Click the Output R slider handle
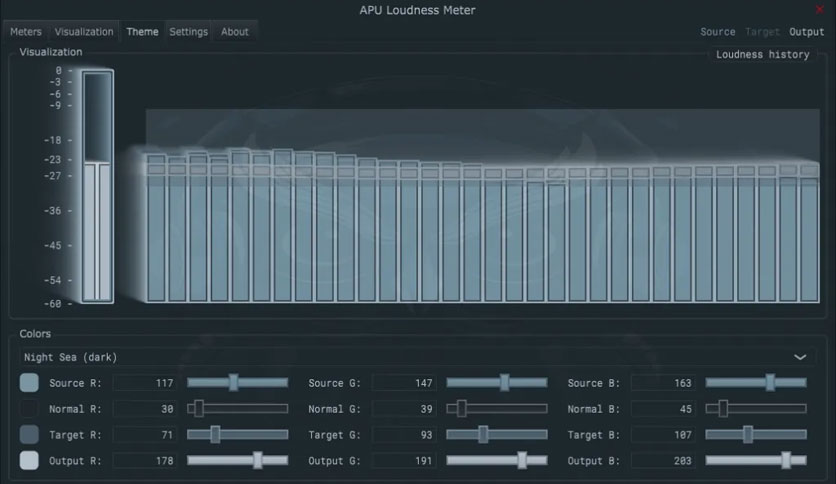Viewport: 836px width, 484px height. (x=258, y=460)
